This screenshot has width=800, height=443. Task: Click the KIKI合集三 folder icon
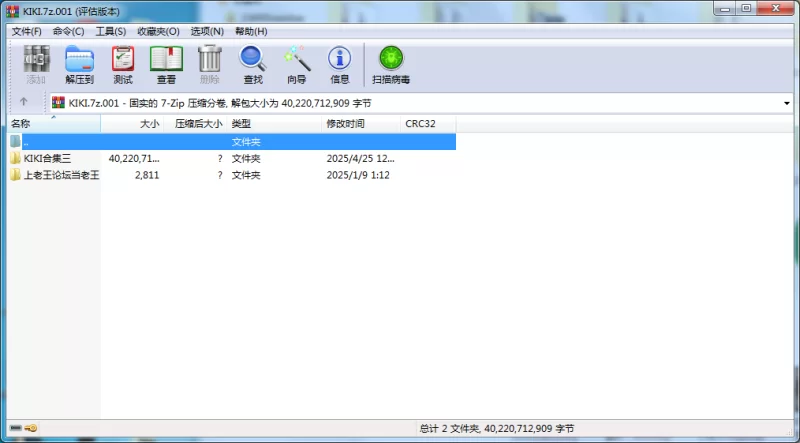[x=15, y=158]
